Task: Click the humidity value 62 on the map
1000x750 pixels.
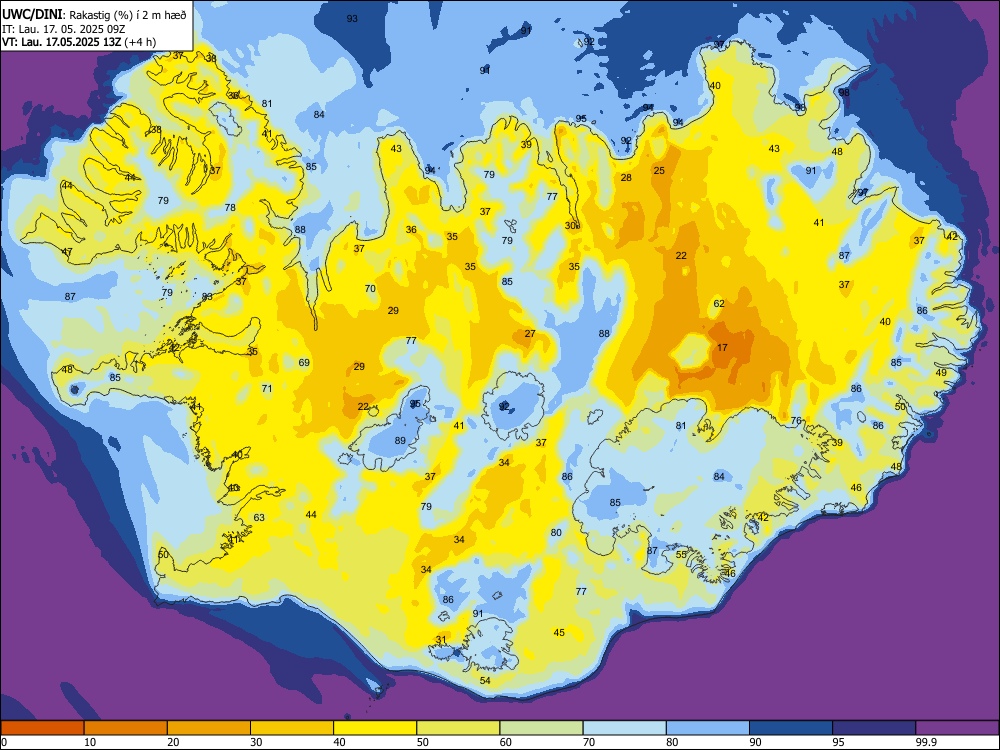Action: click(x=719, y=304)
